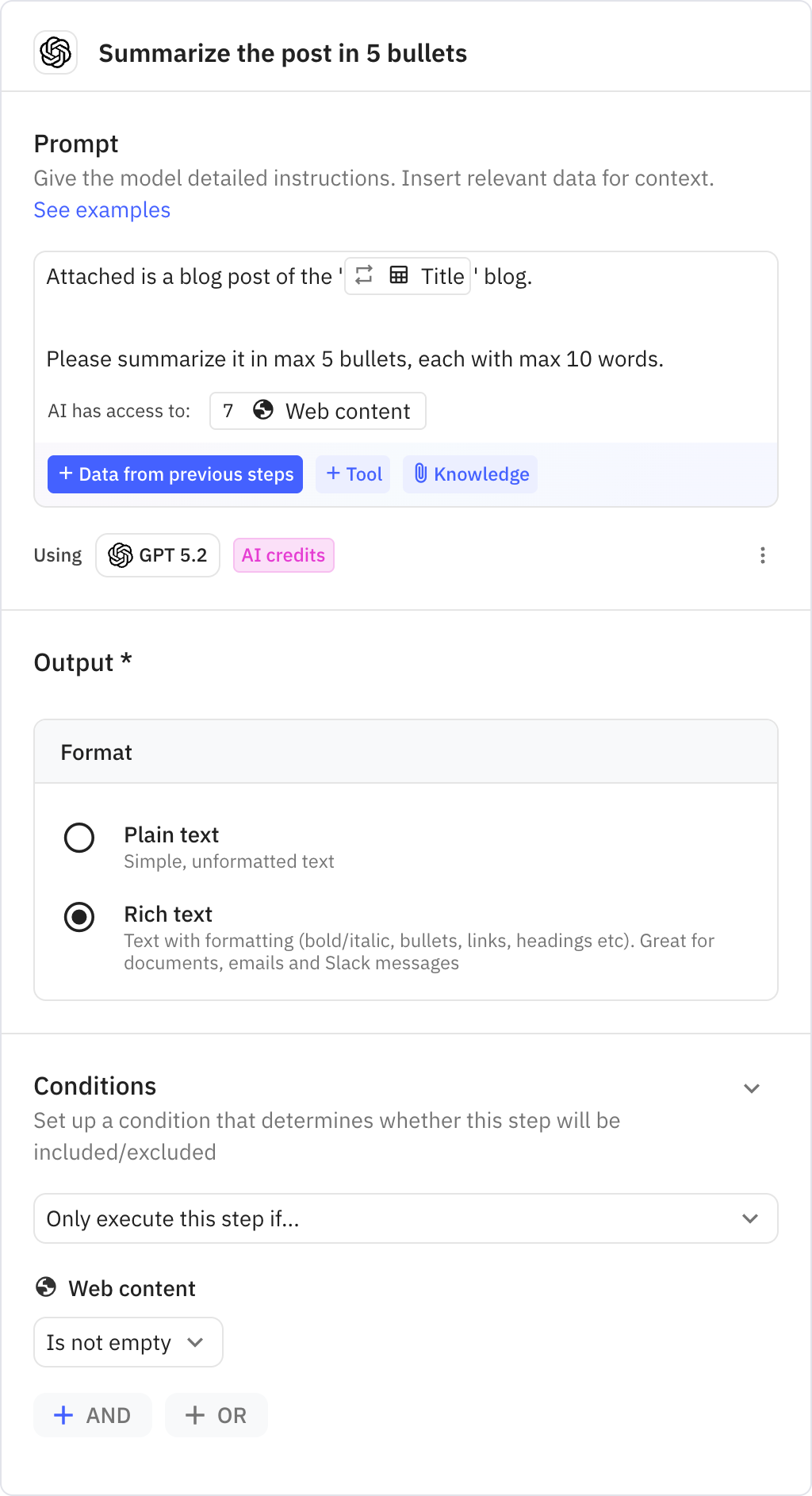Click the paperclip icon on the Knowledge button

421,474
